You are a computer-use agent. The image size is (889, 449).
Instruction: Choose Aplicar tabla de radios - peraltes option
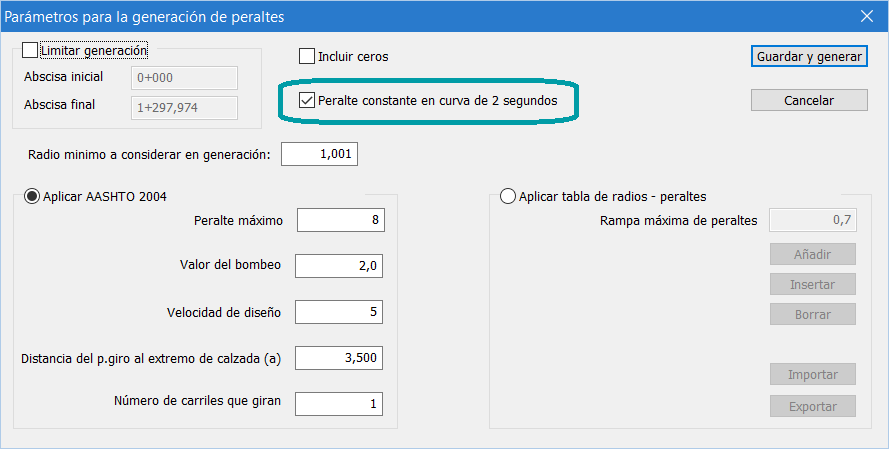pos(508,197)
